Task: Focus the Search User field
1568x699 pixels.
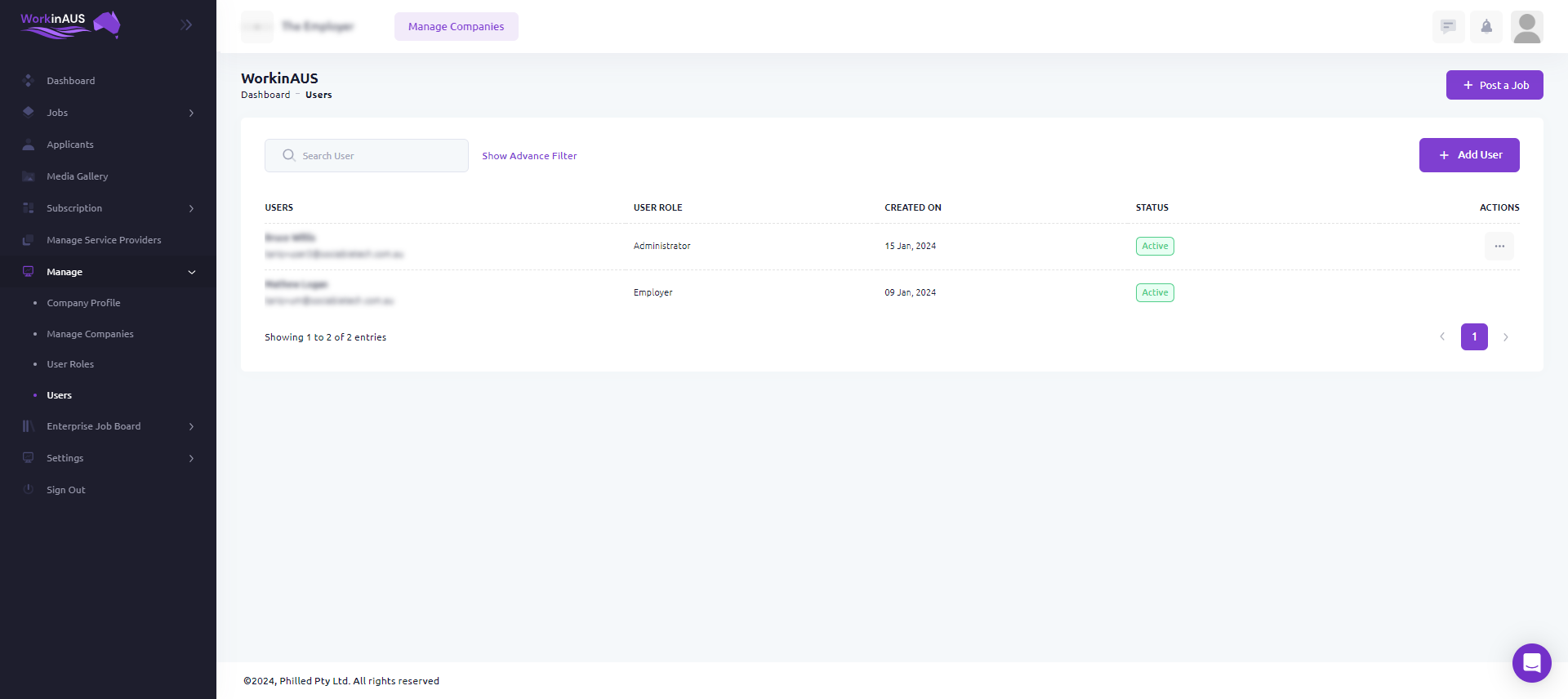Action: coord(367,155)
